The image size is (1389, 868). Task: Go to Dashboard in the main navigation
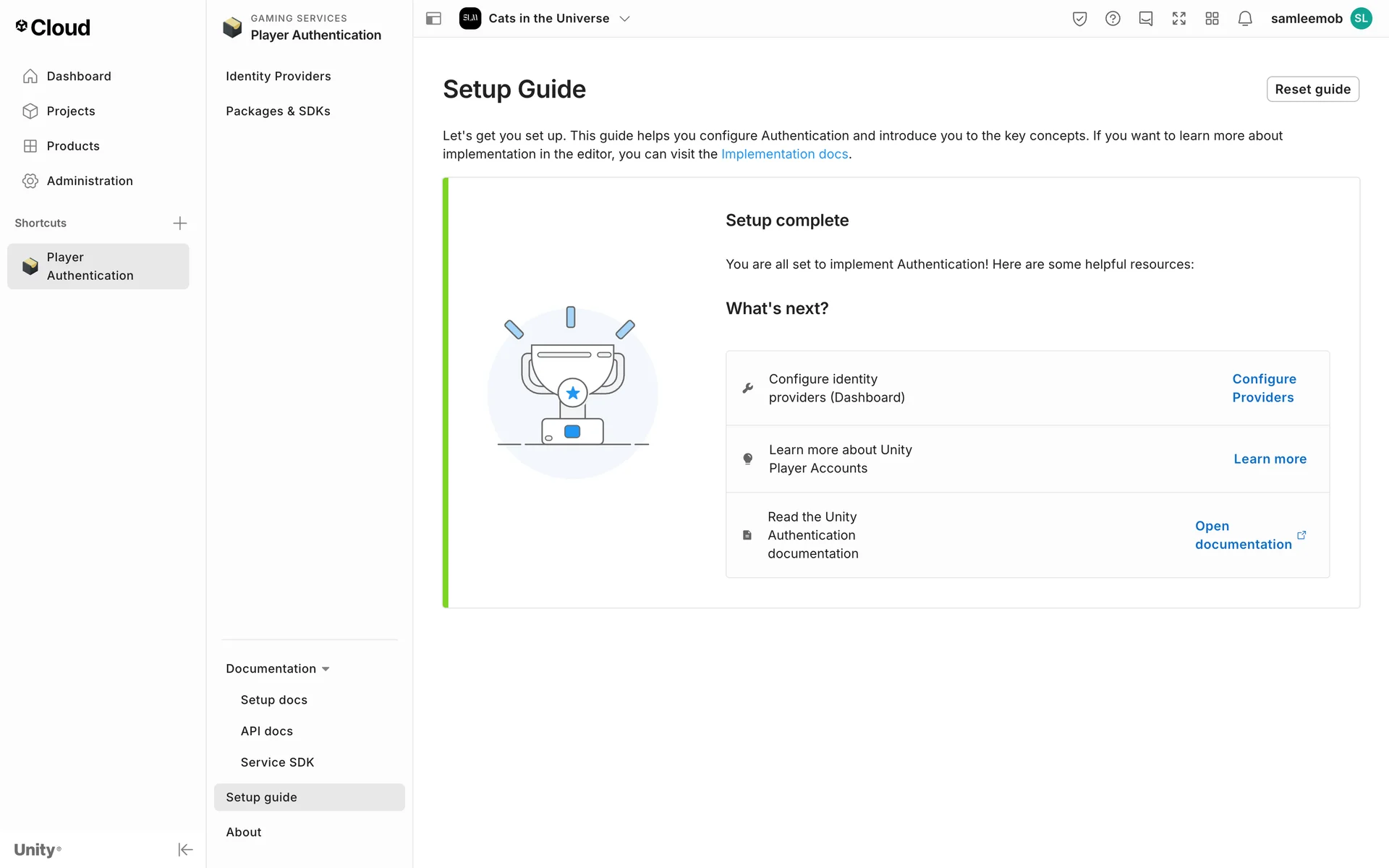[79, 76]
